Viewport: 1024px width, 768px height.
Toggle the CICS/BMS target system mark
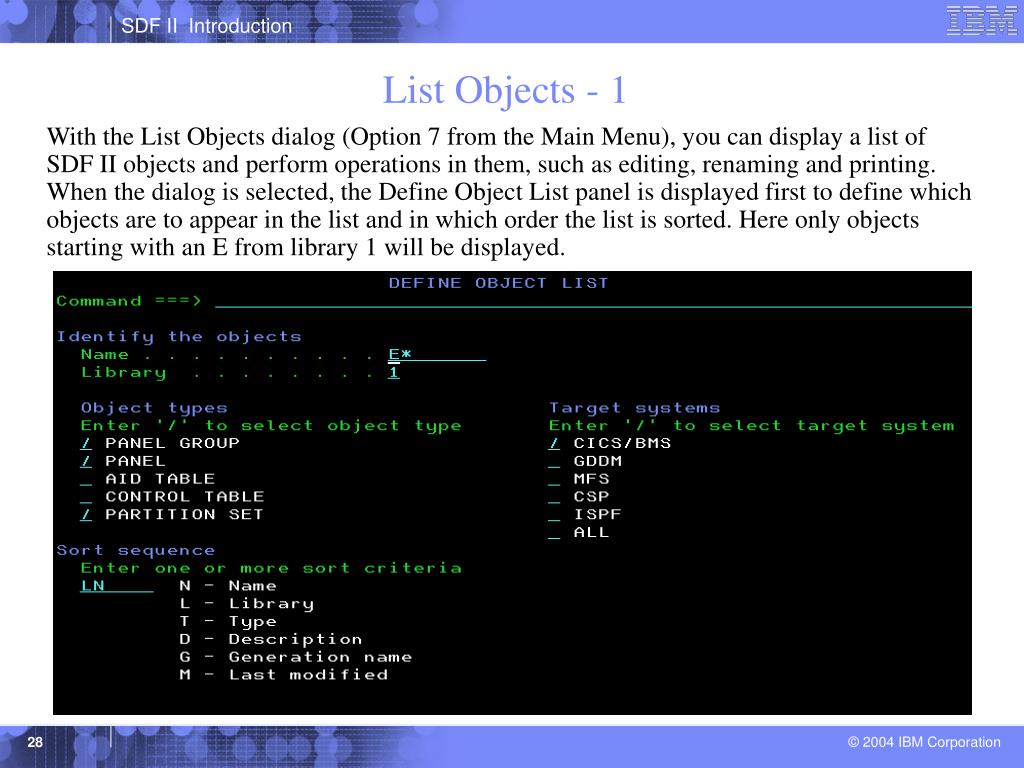(x=554, y=443)
